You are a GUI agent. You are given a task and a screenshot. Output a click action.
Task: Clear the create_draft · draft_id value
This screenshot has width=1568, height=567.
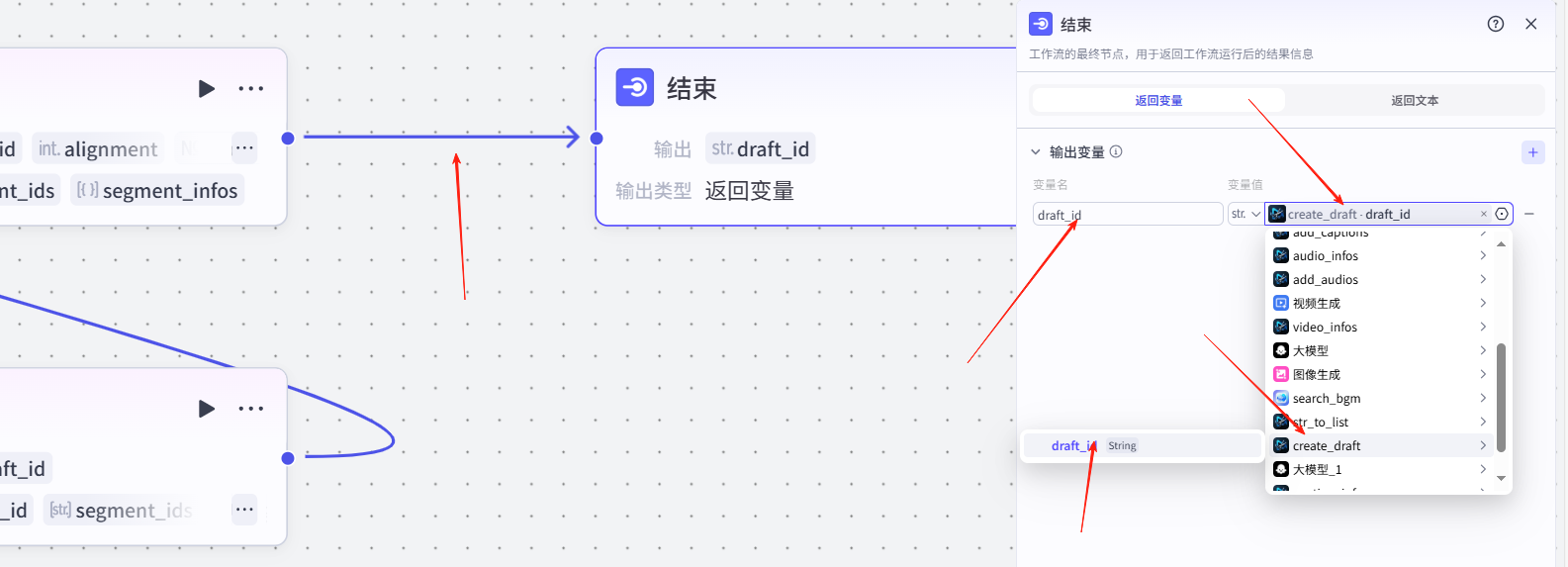coord(1483,214)
